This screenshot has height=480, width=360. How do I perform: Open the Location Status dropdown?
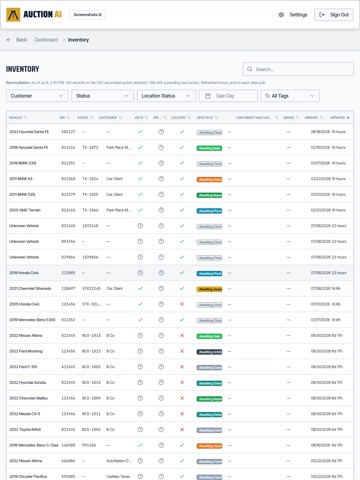click(166, 96)
